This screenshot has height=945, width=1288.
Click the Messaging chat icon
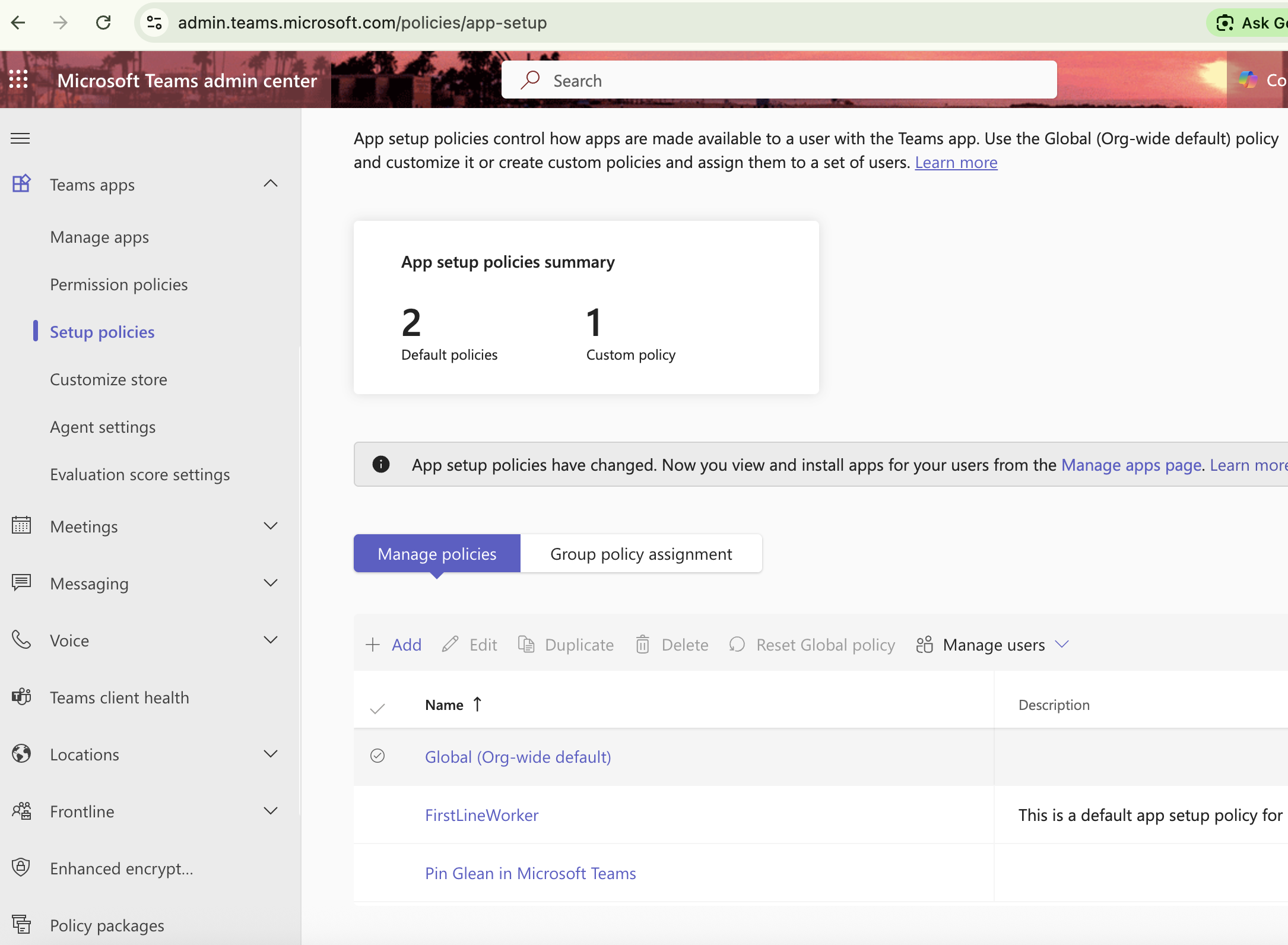(x=21, y=582)
